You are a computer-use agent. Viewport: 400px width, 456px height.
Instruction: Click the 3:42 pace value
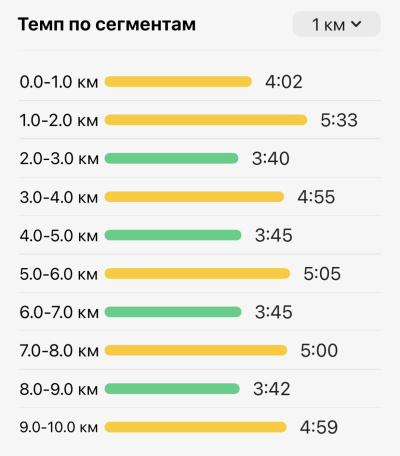click(x=272, y=389)
